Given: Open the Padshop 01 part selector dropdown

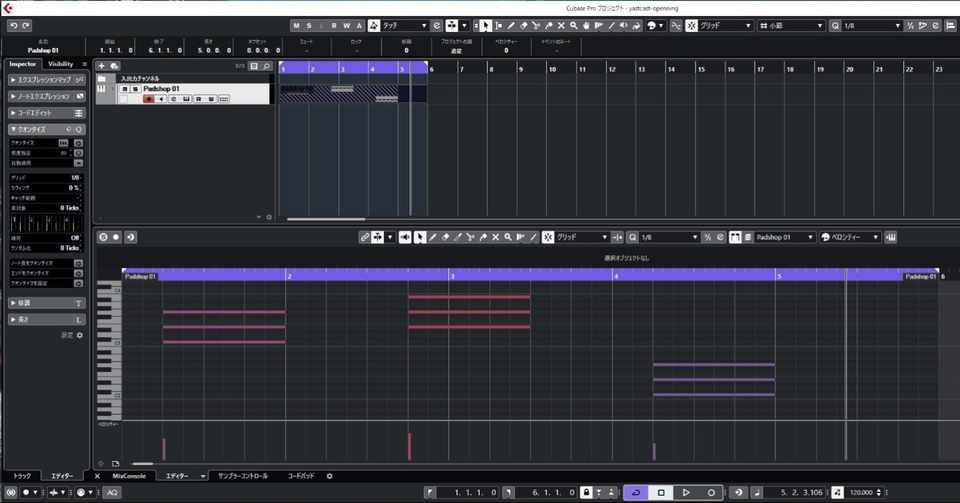Looking at the screenshot, I should (x=784, y=237).
